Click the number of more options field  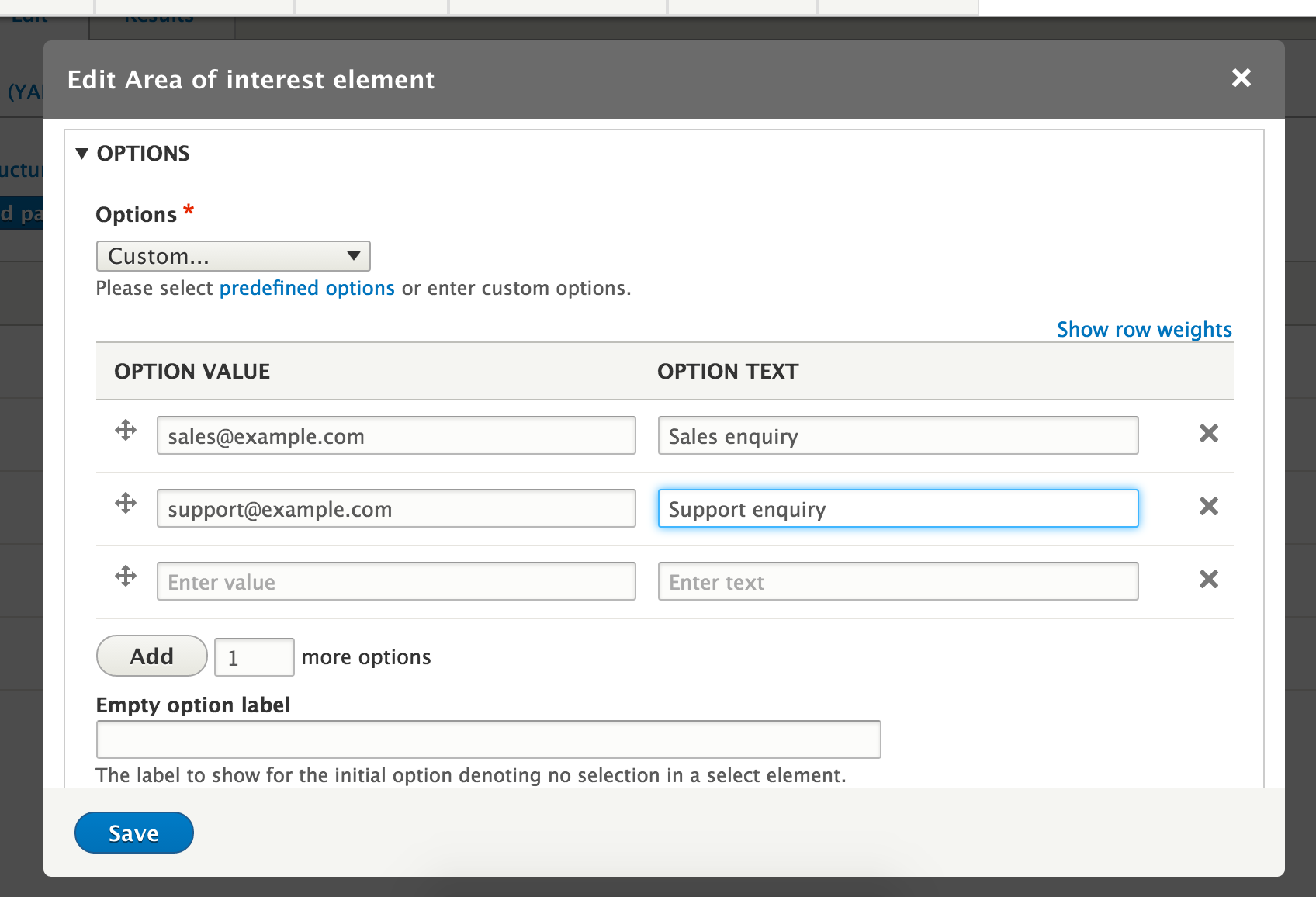(255, 657)
